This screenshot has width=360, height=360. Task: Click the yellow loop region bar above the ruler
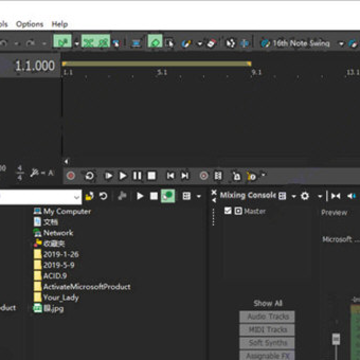tap(156, 64)
